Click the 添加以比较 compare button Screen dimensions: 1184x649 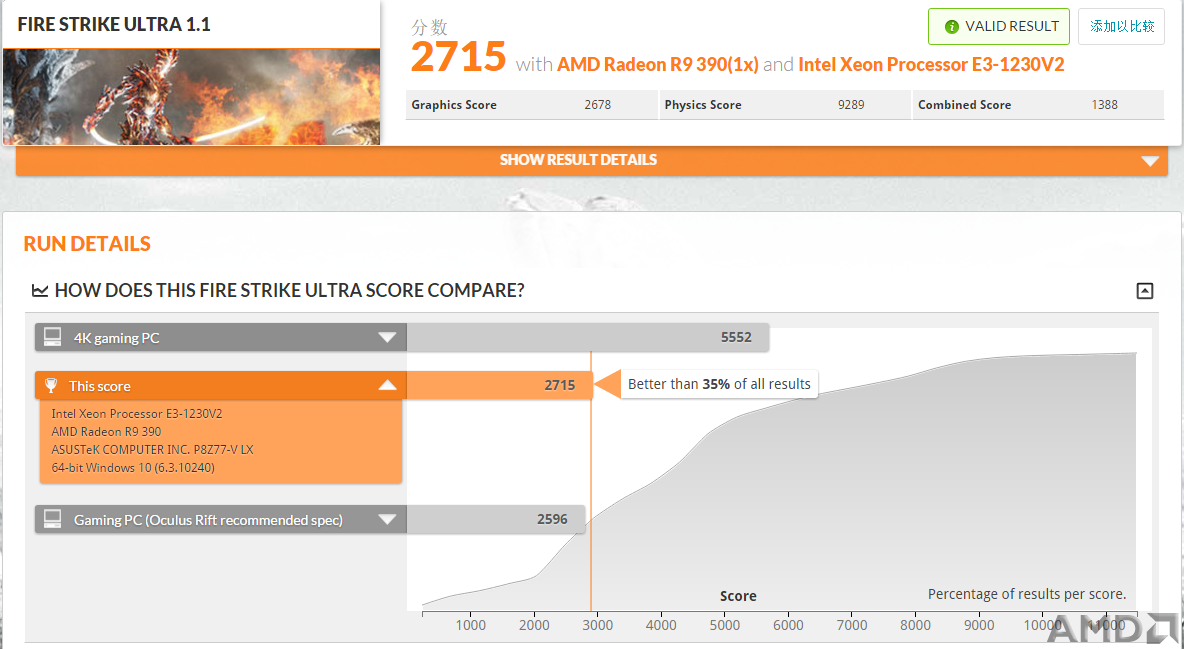tap(1121, 26)
